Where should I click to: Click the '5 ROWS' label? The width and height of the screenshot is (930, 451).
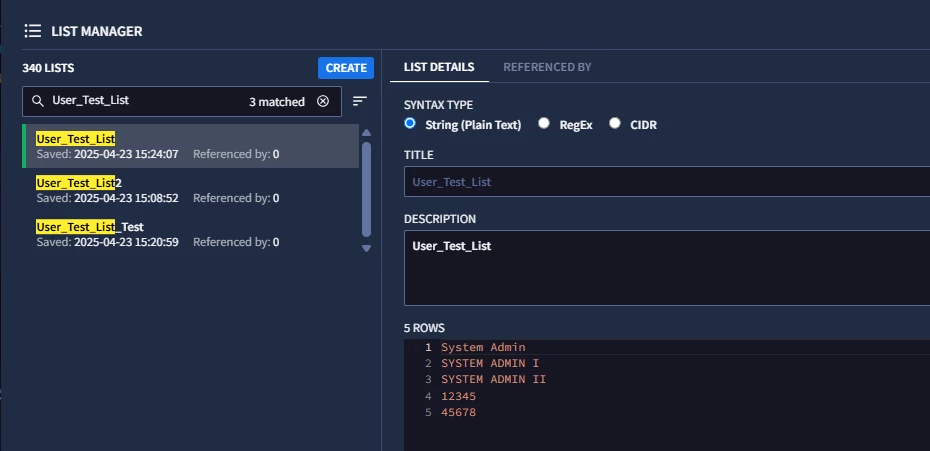424,328
